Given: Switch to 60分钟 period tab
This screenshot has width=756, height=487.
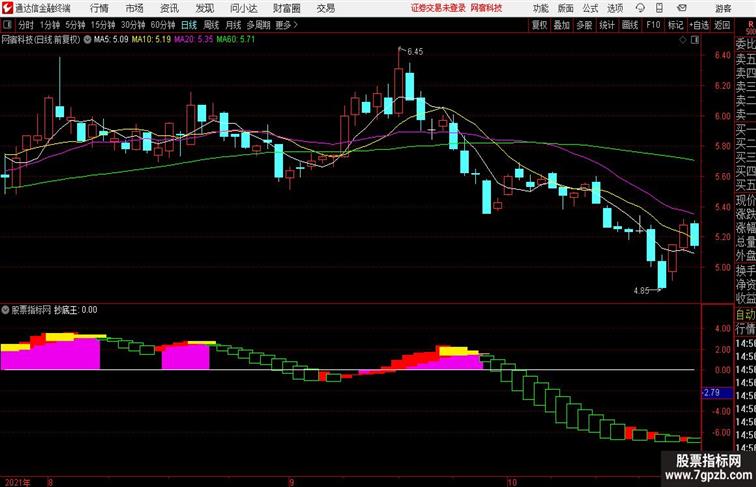Looking at the screenshot, I should 163,25.
